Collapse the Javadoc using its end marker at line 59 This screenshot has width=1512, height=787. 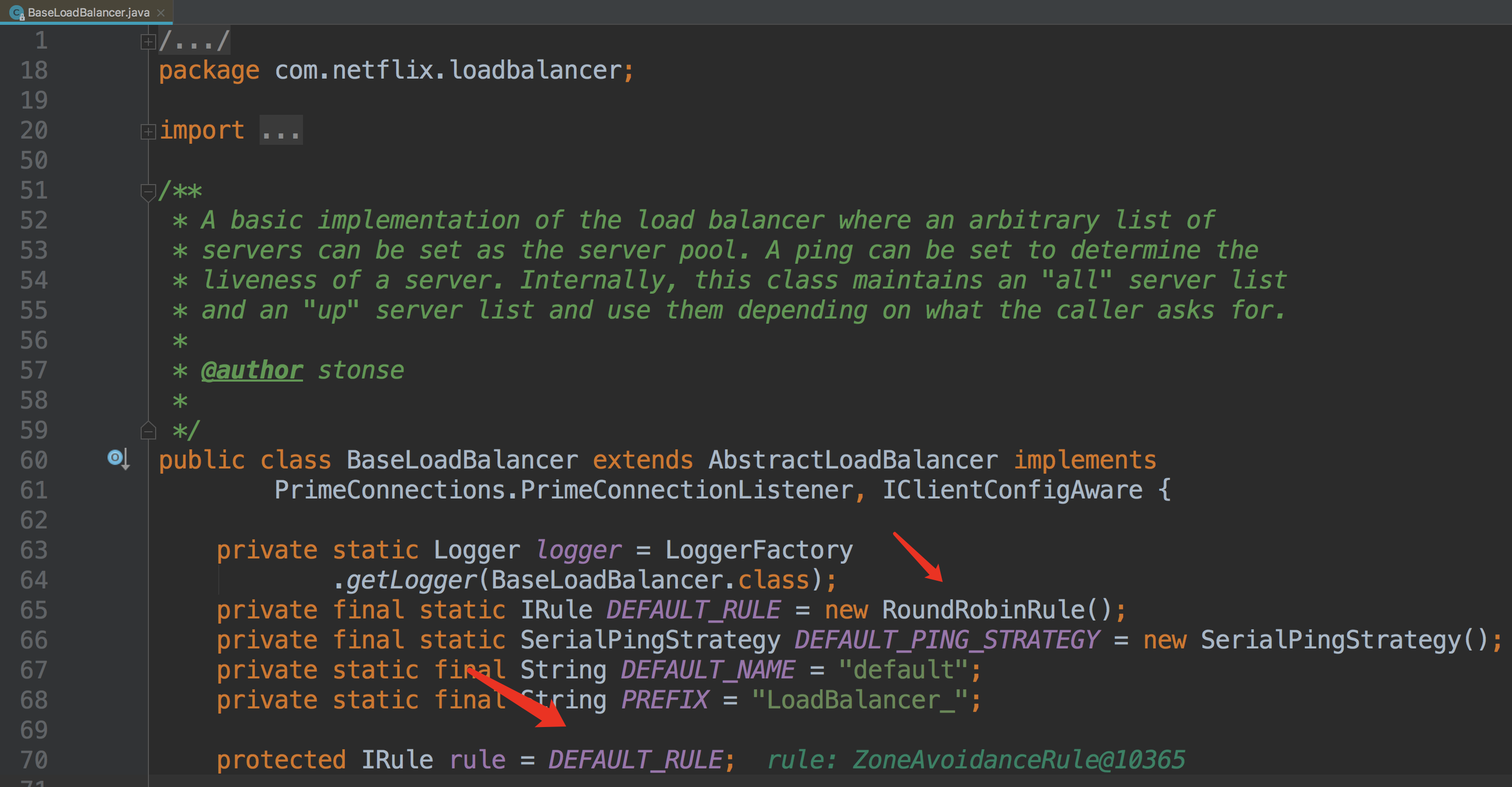[147, 431]
